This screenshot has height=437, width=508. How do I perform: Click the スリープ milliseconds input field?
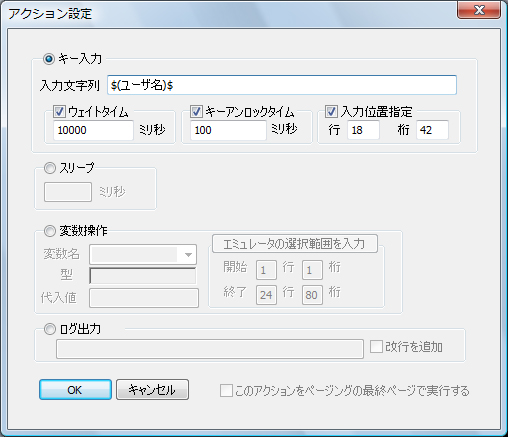(68, 192)
